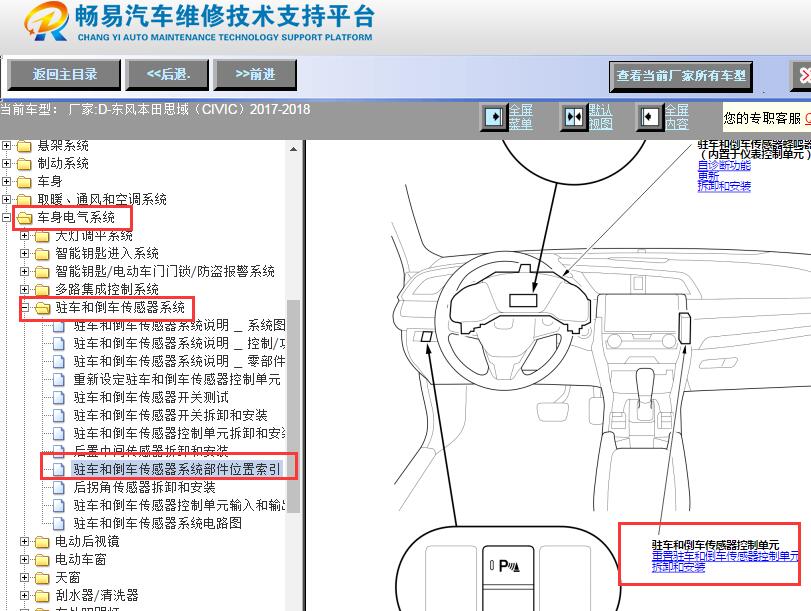Click page icon of 驻车和倒车传感器系统电路图

tap(59, 524)
